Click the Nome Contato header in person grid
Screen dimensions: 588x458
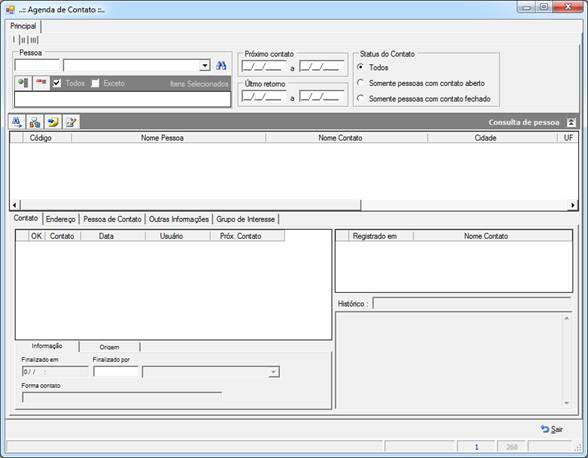point(346,138)
